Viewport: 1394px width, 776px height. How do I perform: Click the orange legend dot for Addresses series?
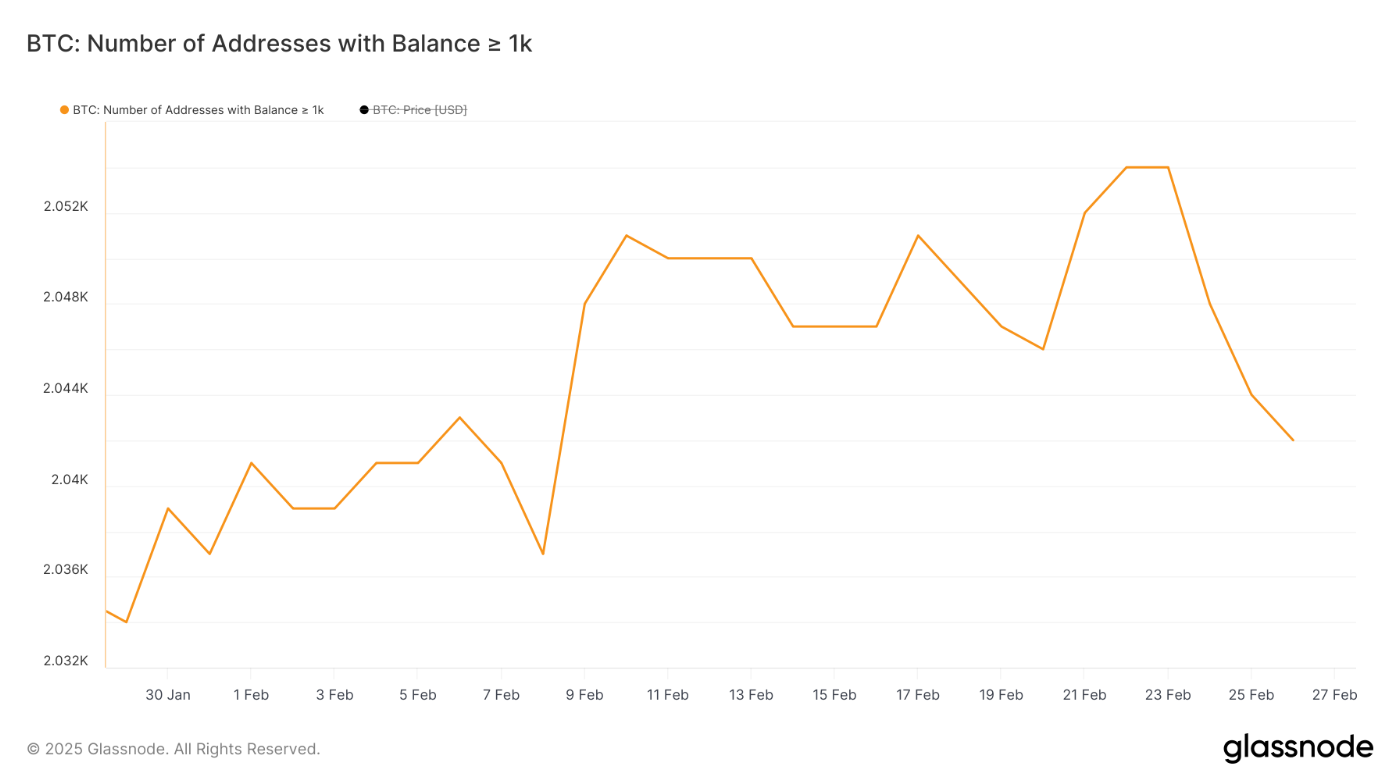[x=65, y=110]
